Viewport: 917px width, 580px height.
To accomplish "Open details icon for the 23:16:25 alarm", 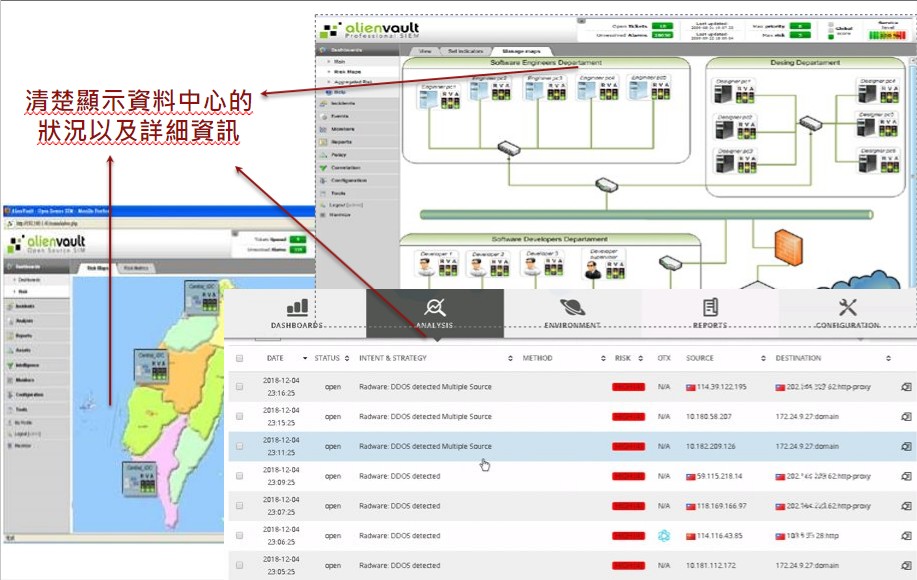I will (x=906, y=386).
